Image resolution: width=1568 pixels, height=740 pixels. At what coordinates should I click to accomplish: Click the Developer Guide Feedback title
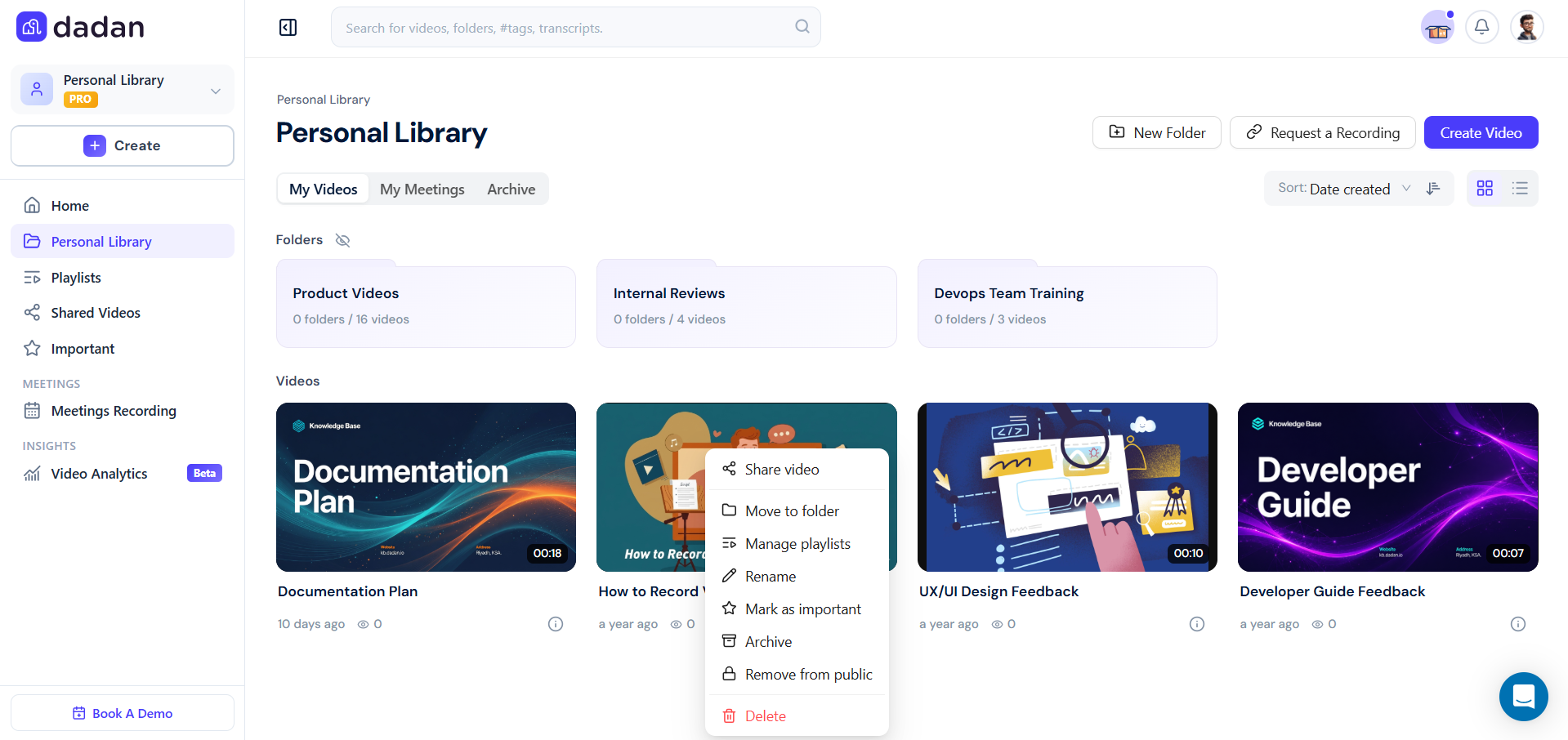tap(1332, 591)
